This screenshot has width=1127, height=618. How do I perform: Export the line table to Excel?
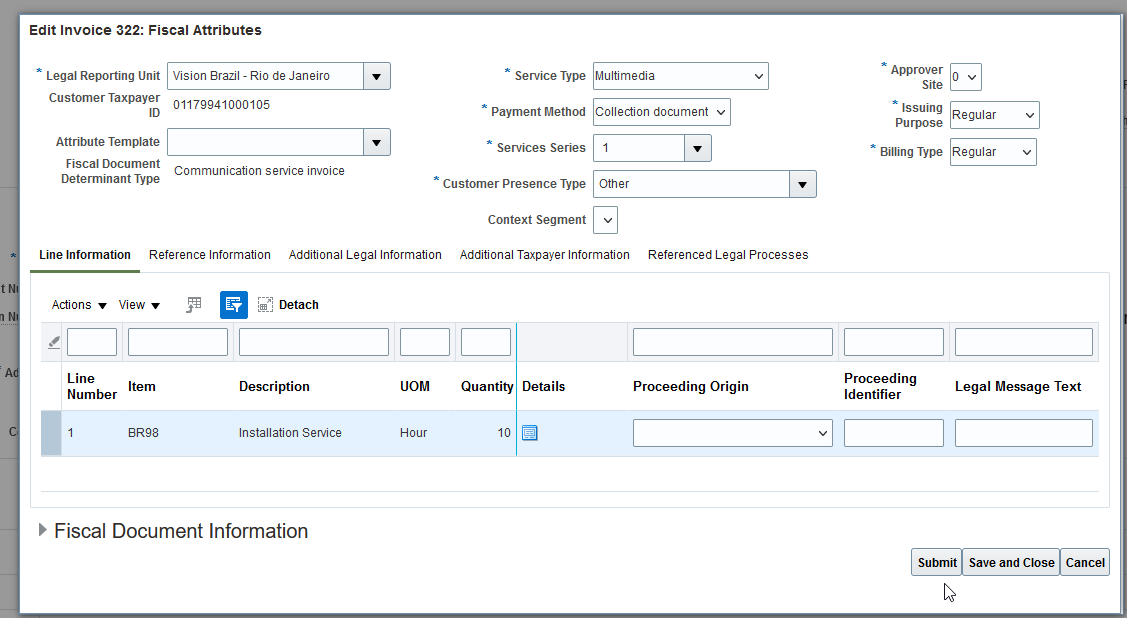[x=193, y=304]
